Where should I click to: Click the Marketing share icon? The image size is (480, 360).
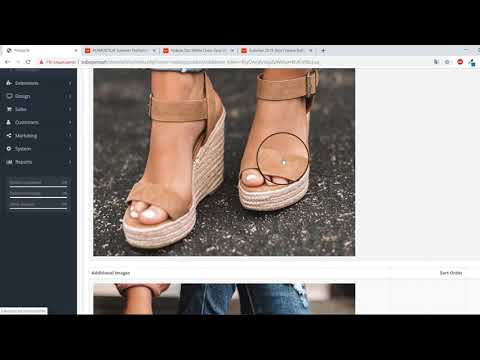coord(9,136)
